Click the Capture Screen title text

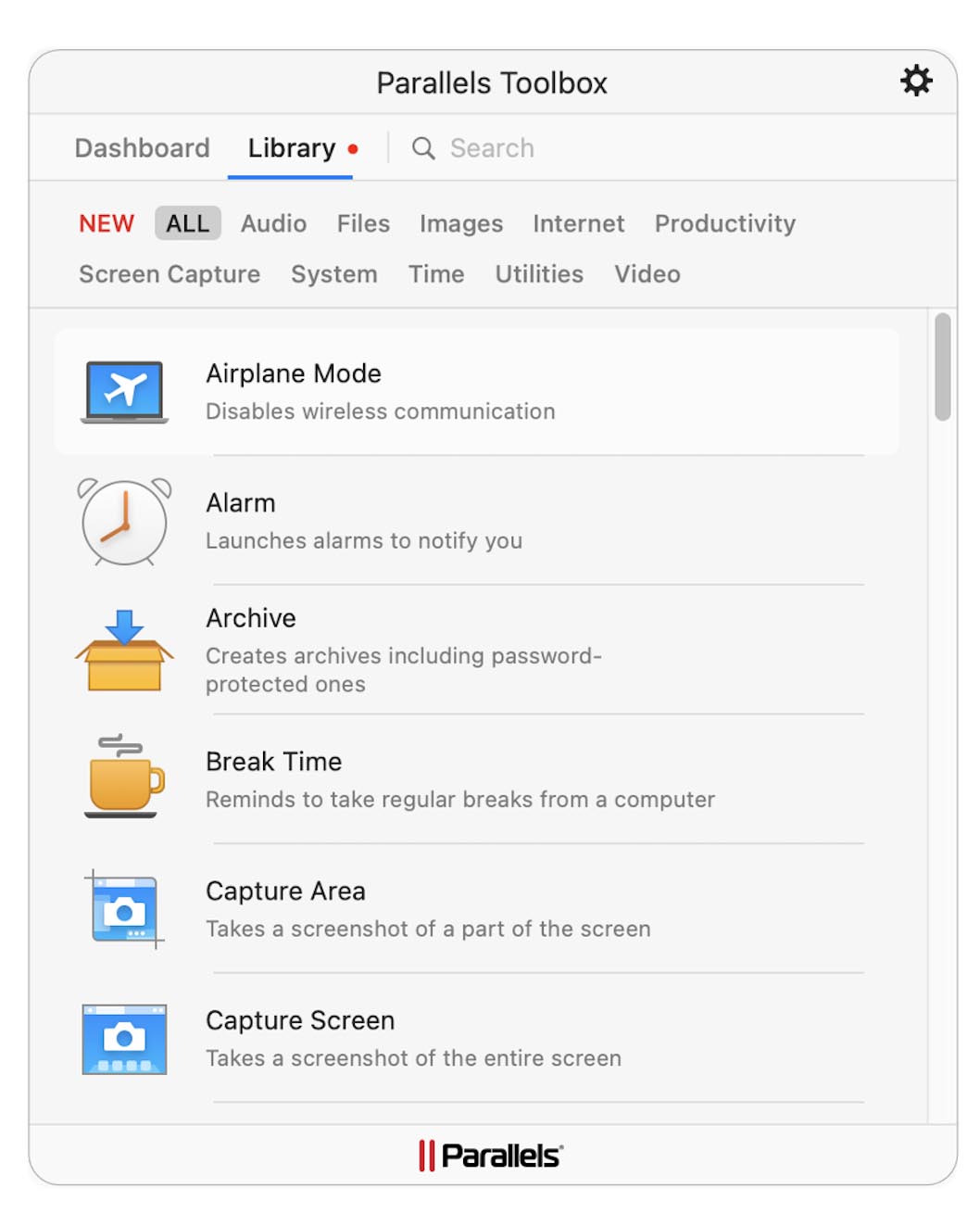[x=300, y=1020]
